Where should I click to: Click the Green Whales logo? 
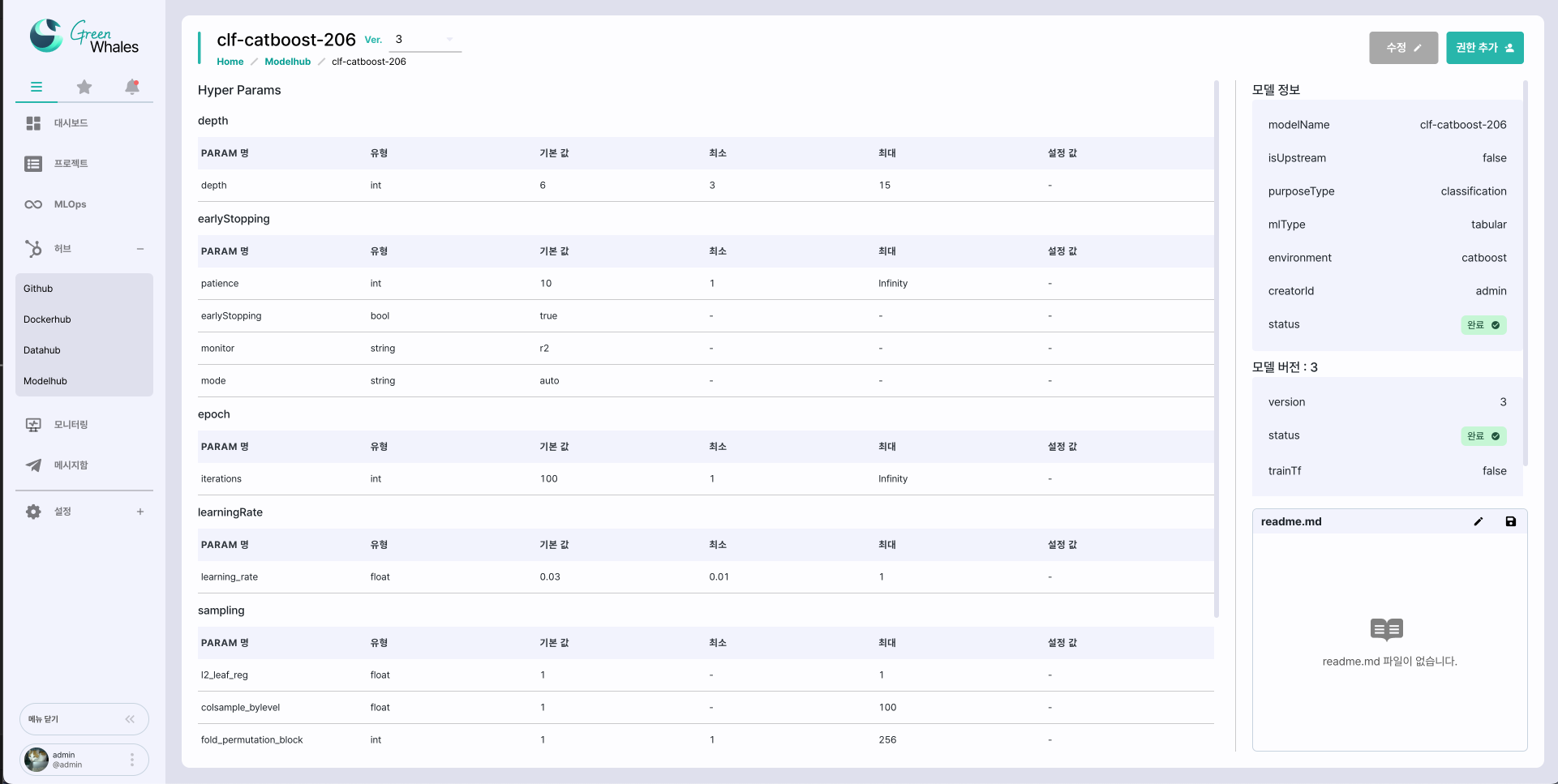point(84,36)
